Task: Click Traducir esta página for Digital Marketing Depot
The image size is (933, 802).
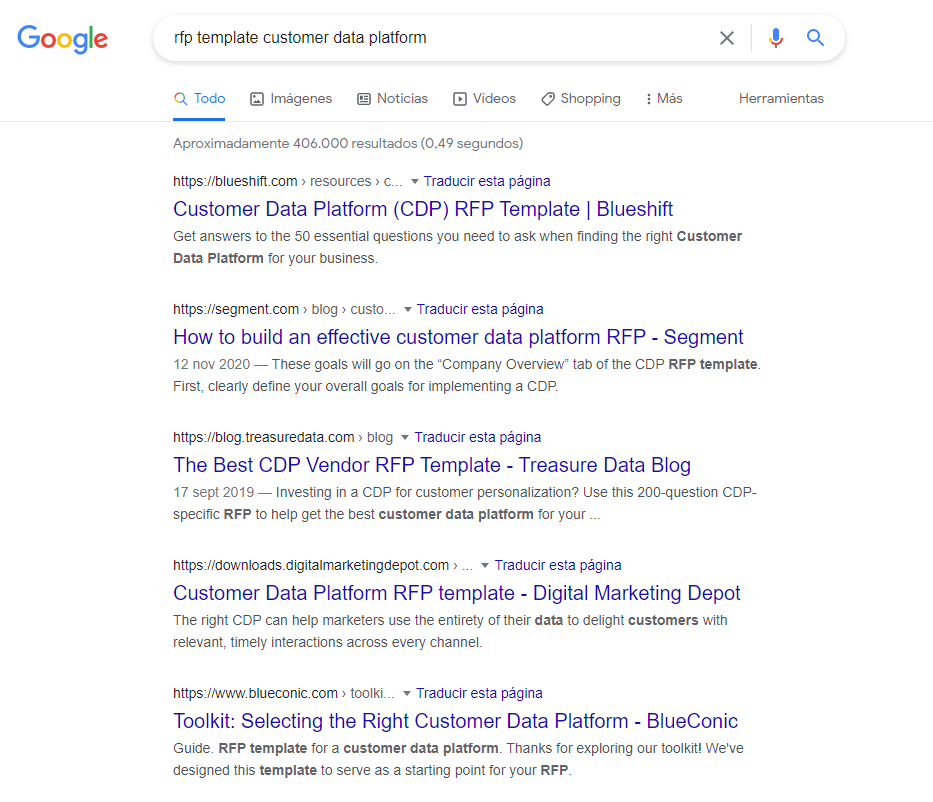Action: [558, 565]
